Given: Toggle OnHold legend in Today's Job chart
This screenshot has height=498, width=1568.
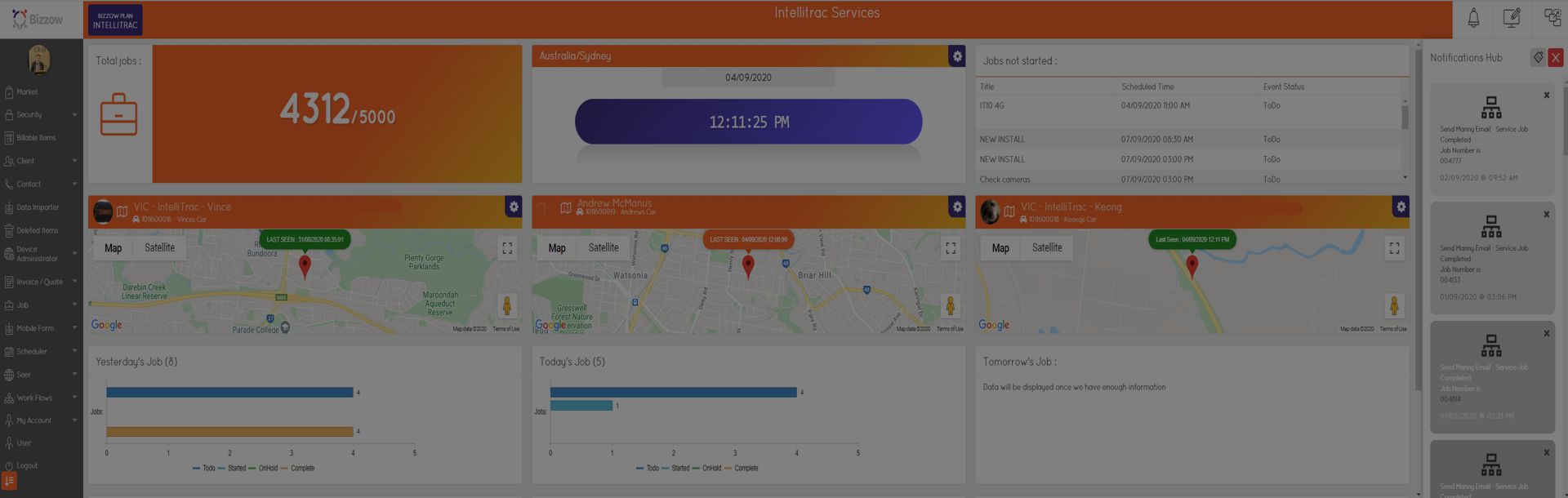Looking at the screenshot, I should coord(706,469).
